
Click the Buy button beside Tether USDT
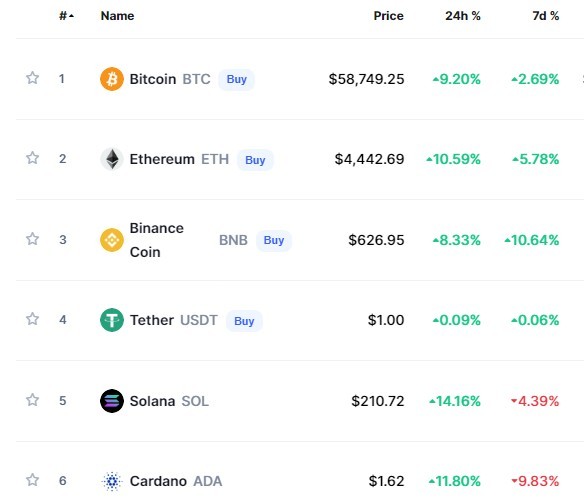(x=244, y=321)
